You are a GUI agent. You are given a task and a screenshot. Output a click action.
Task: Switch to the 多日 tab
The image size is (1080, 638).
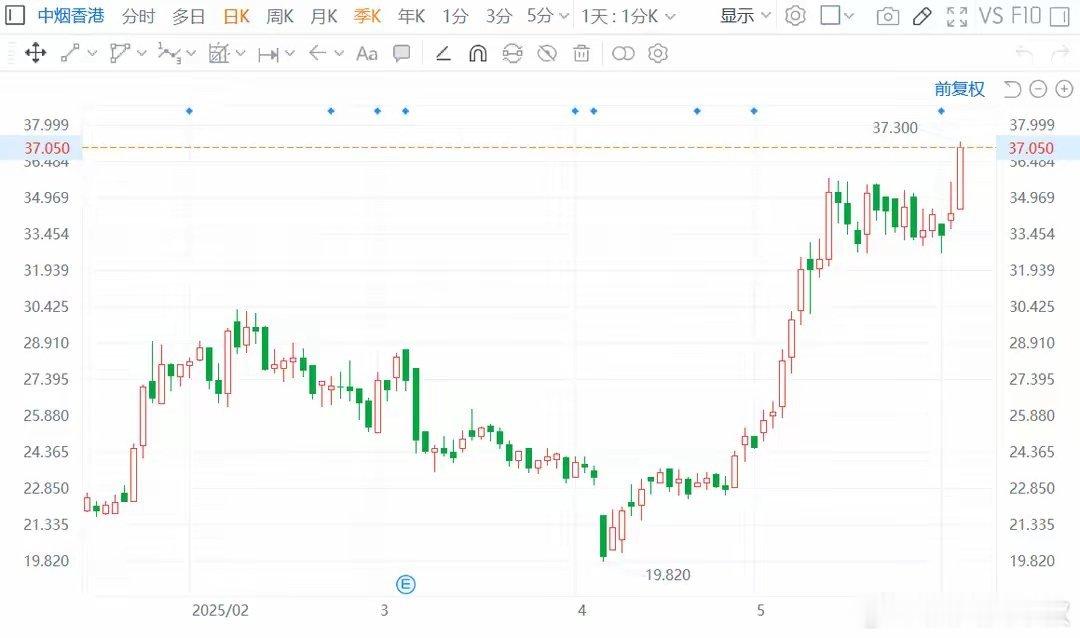coord(188,16)
